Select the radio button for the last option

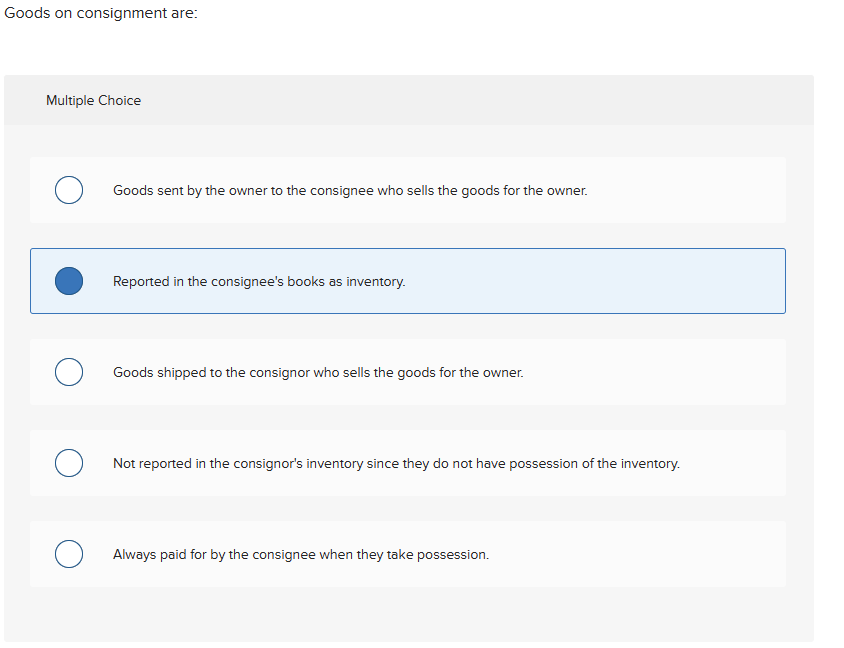(68, 554)
